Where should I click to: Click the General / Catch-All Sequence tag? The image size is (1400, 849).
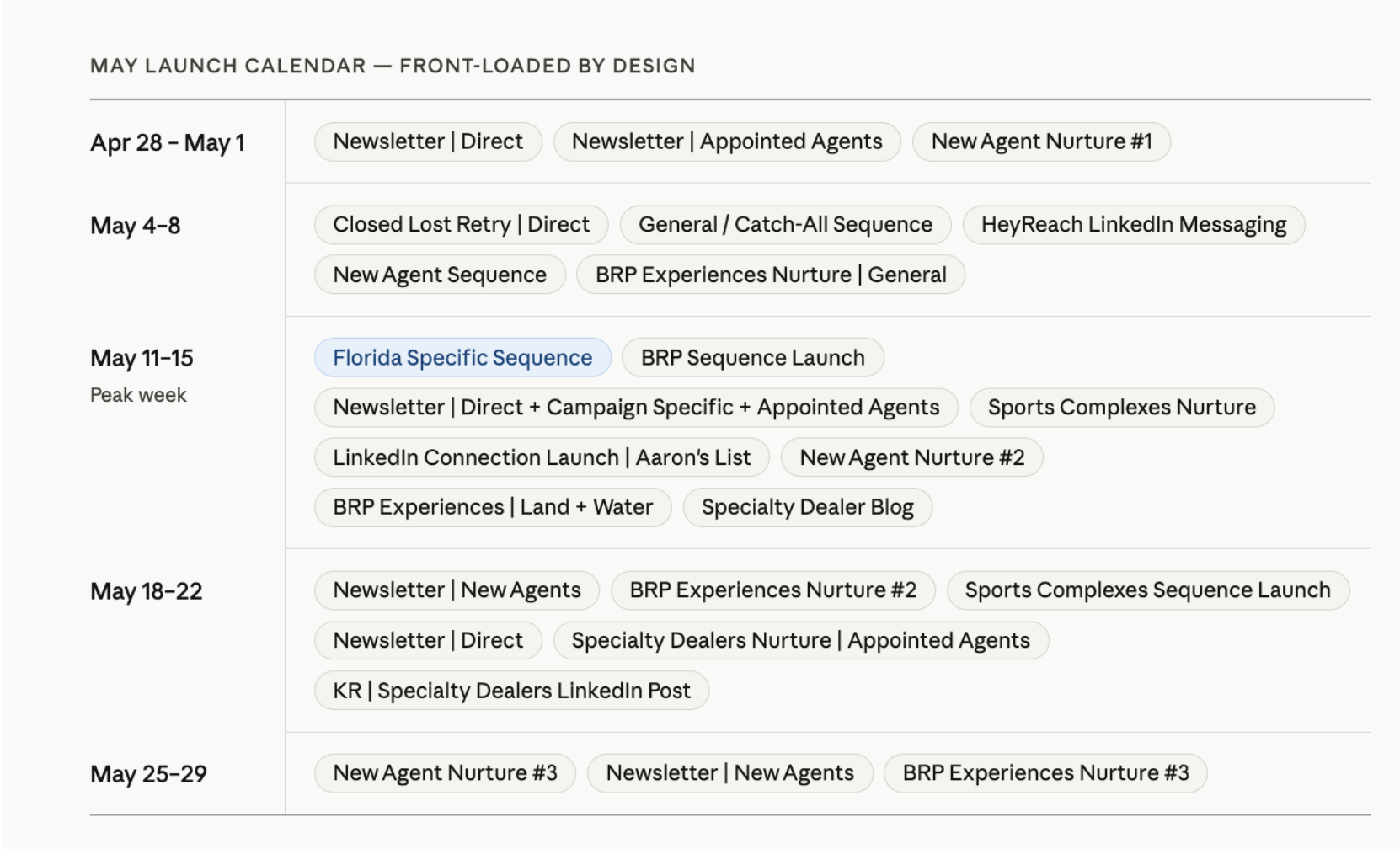[x=785, y=225]
